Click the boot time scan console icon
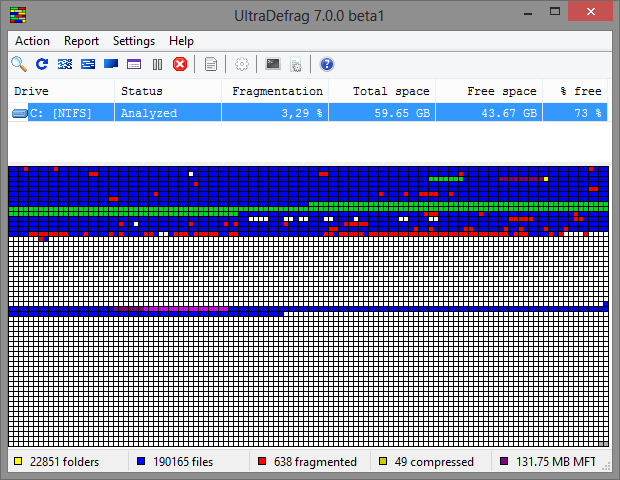The width and height of the screenshot is (620, 480). (x=272, y=64)
